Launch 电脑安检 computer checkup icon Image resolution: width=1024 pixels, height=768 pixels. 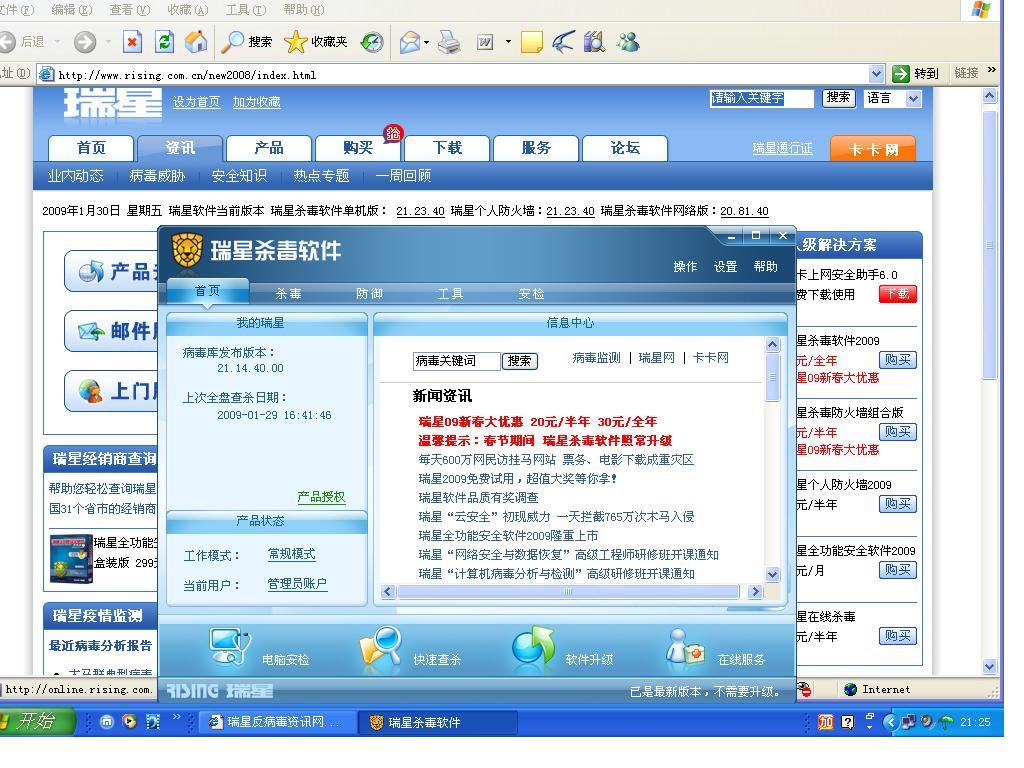tap(230, 647)
